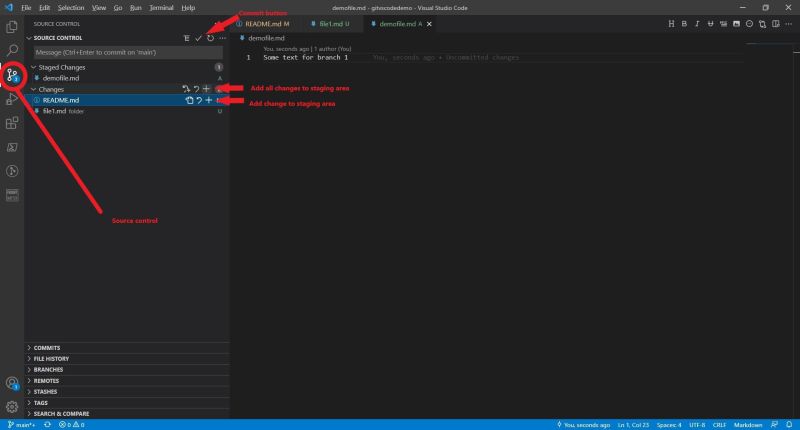Expand the Tags section

(128, 403)
